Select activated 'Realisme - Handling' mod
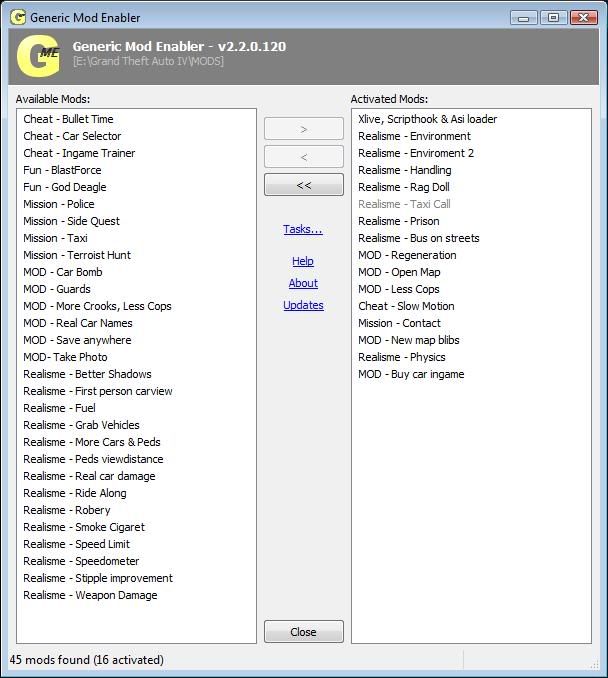This screenshot has width=608, height=678. (x=405, y=170)
